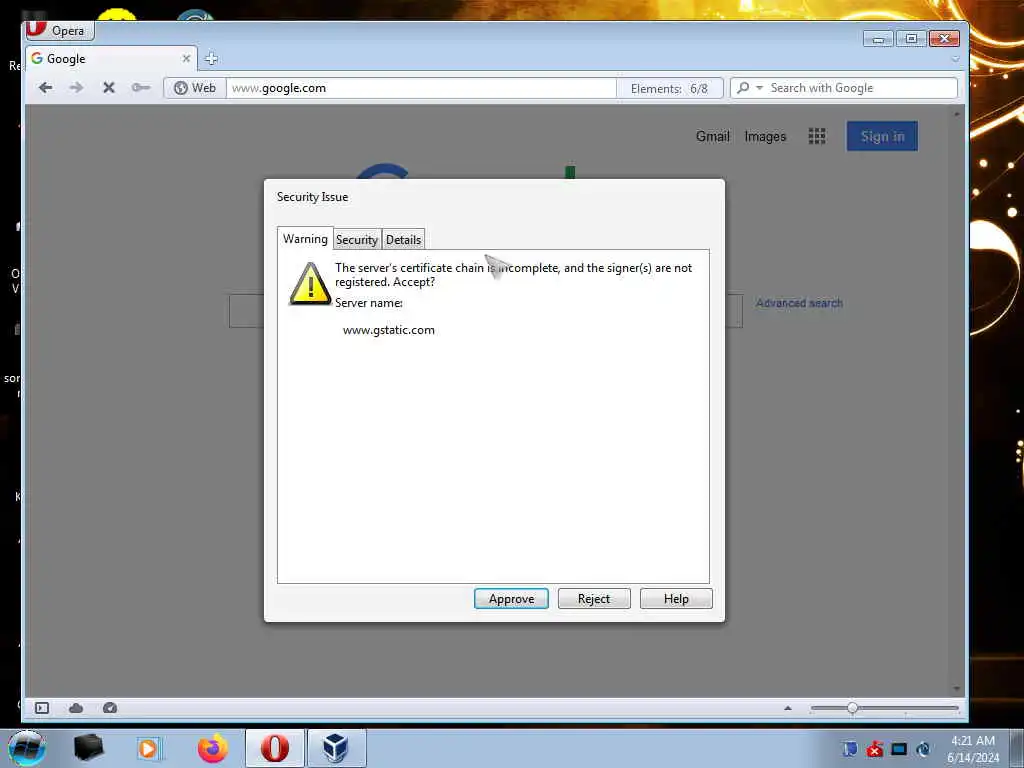This screenshot has width=1024, height=768.
Task: Select the Warning tab
Action: coord(305,238)
